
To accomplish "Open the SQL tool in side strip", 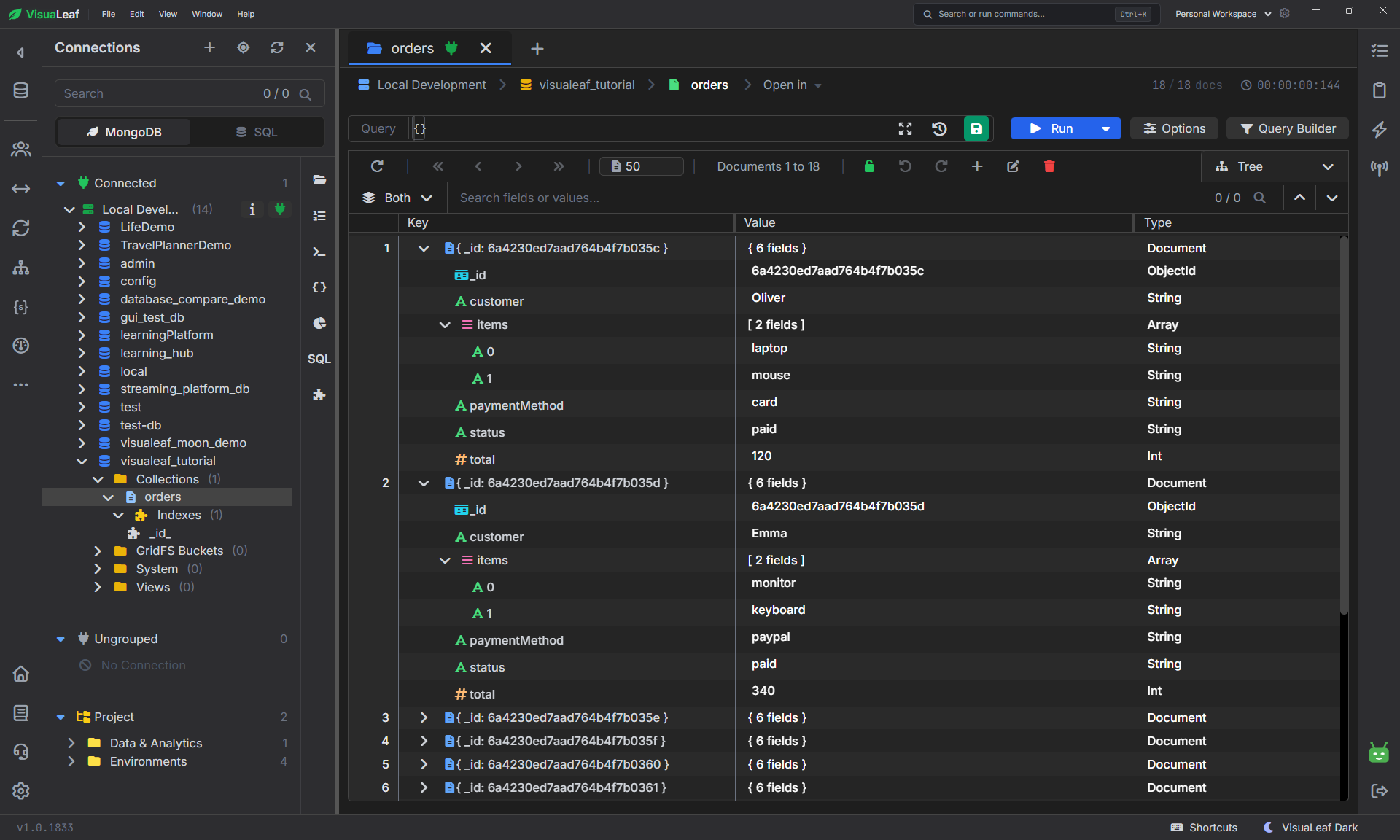I will coord(319,359).
